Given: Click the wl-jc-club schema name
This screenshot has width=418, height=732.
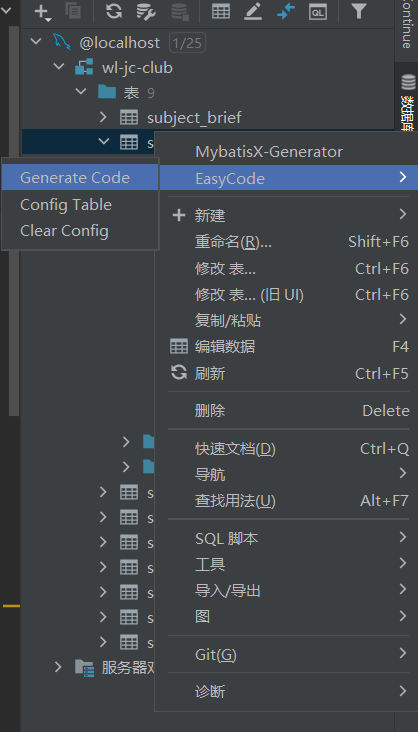Looking at the screenshot, I should pos(137,68).
